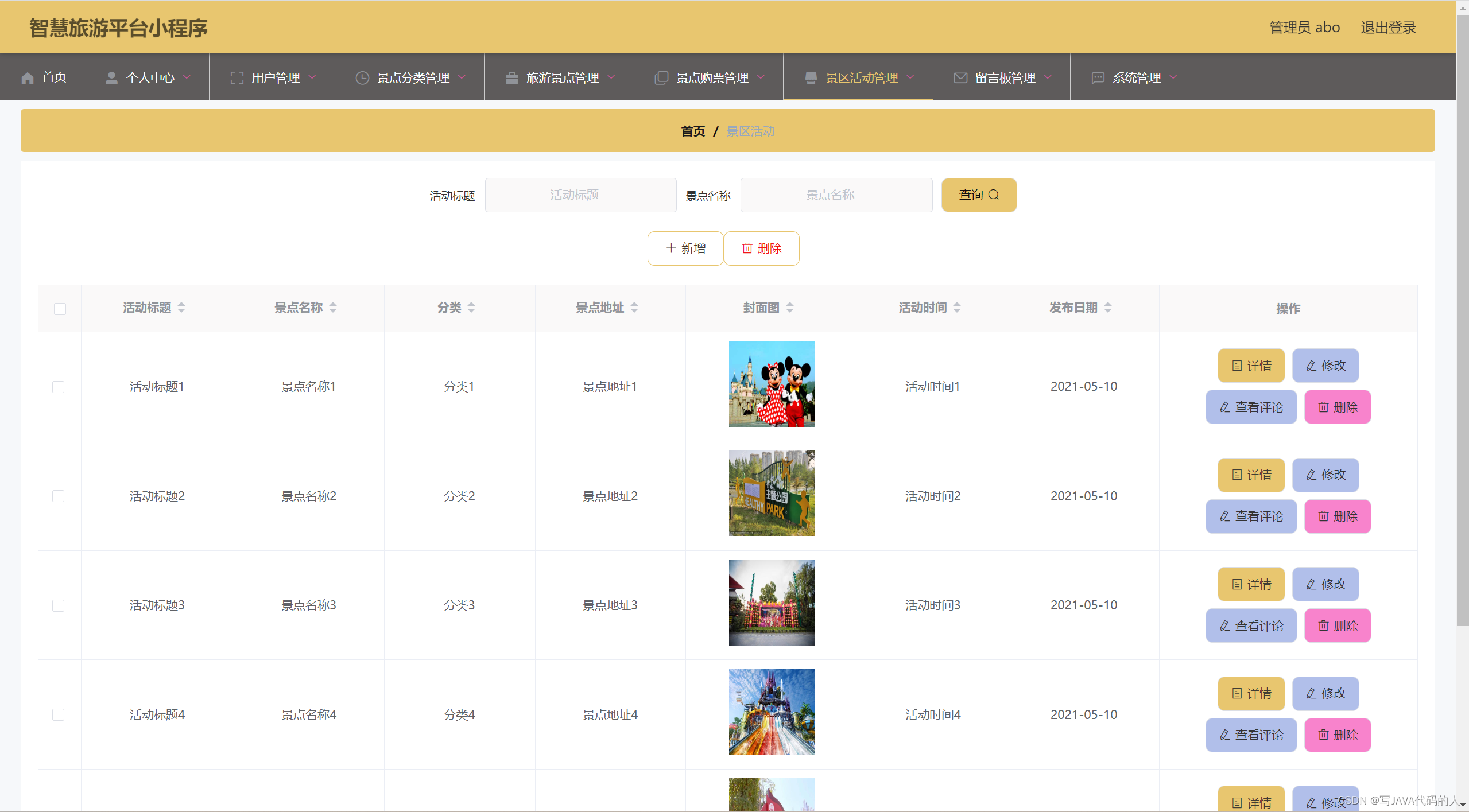
Task: Click the plus icon in 新增 button
Action: (671, 248)
